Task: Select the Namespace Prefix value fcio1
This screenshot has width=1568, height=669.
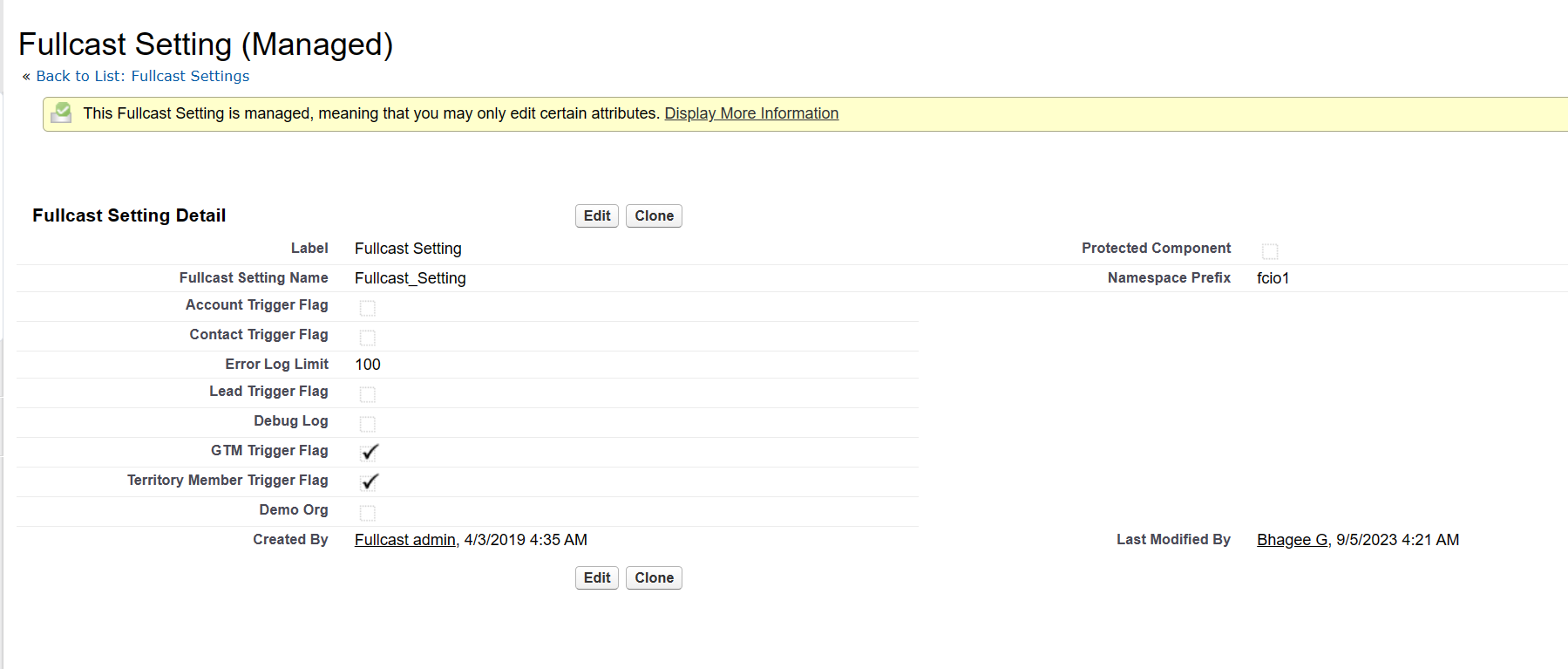Action: (1273, 278)
